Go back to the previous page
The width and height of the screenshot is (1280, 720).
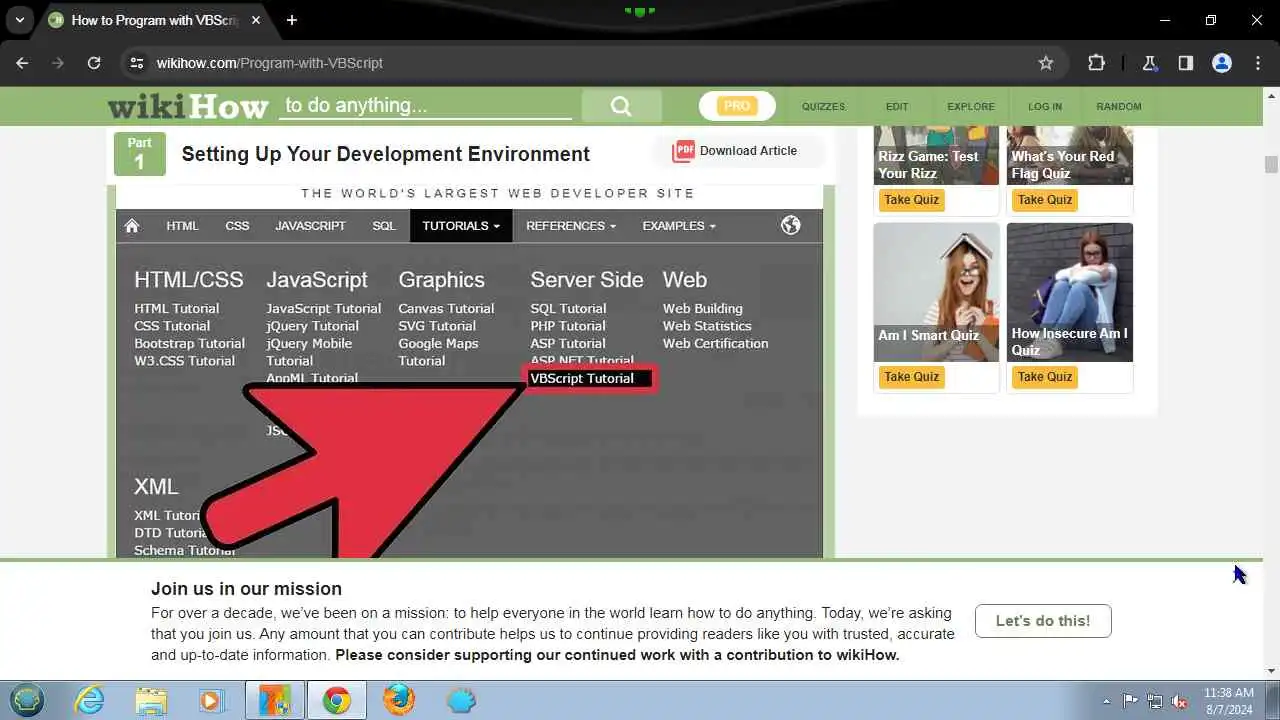coord(22,63)
